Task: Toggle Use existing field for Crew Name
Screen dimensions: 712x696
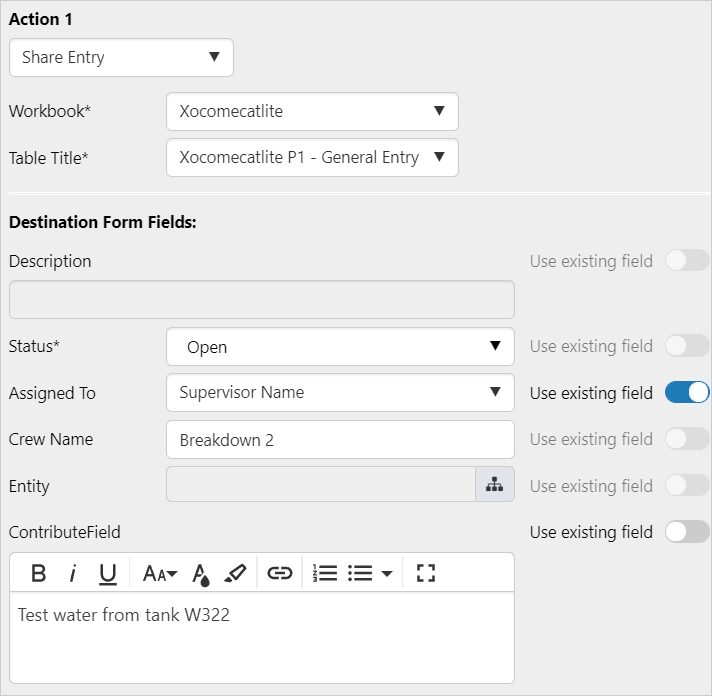Action: [687, 439]
